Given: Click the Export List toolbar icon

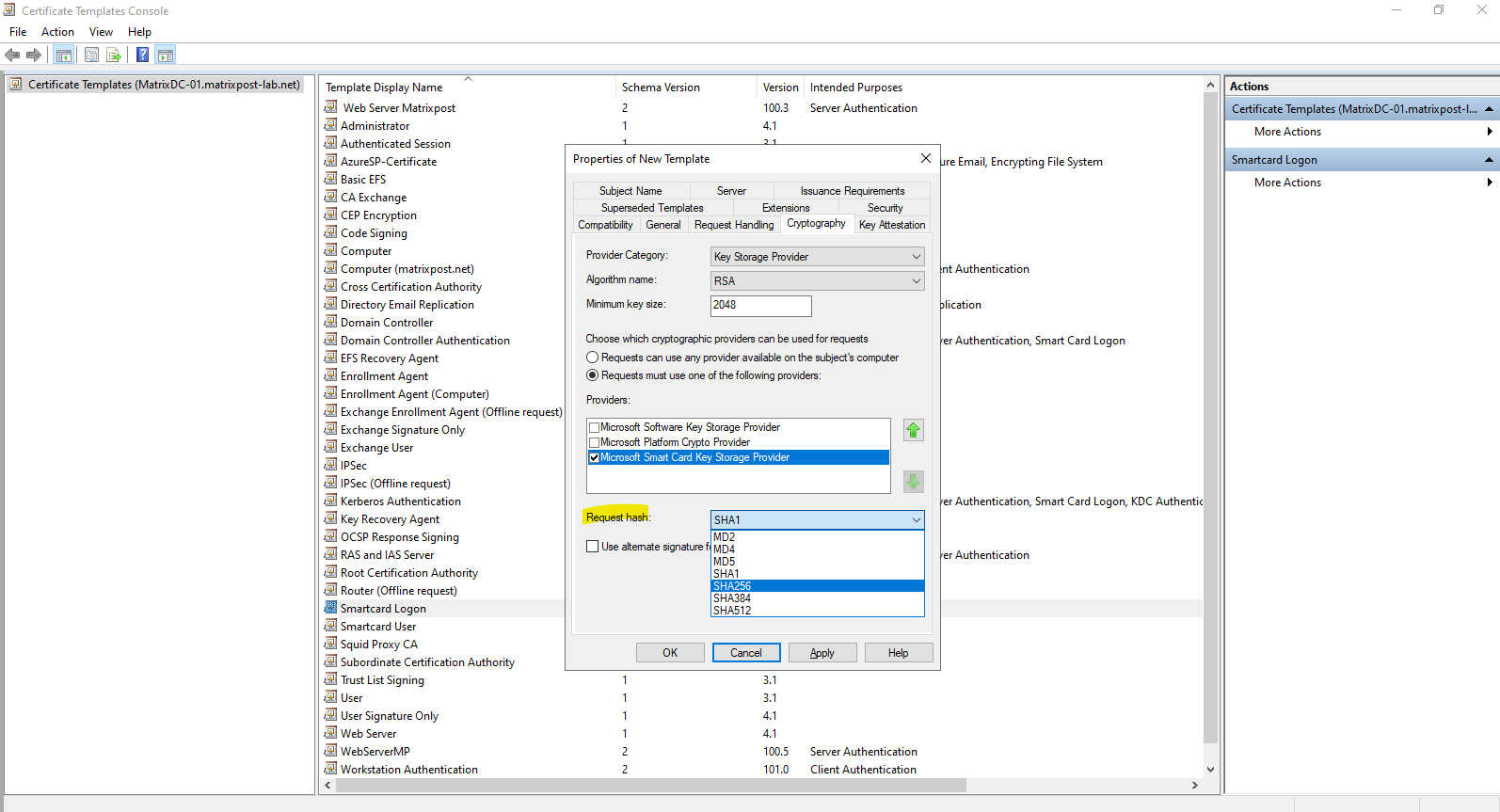Looking at the screenshot, I should point(114,56).
